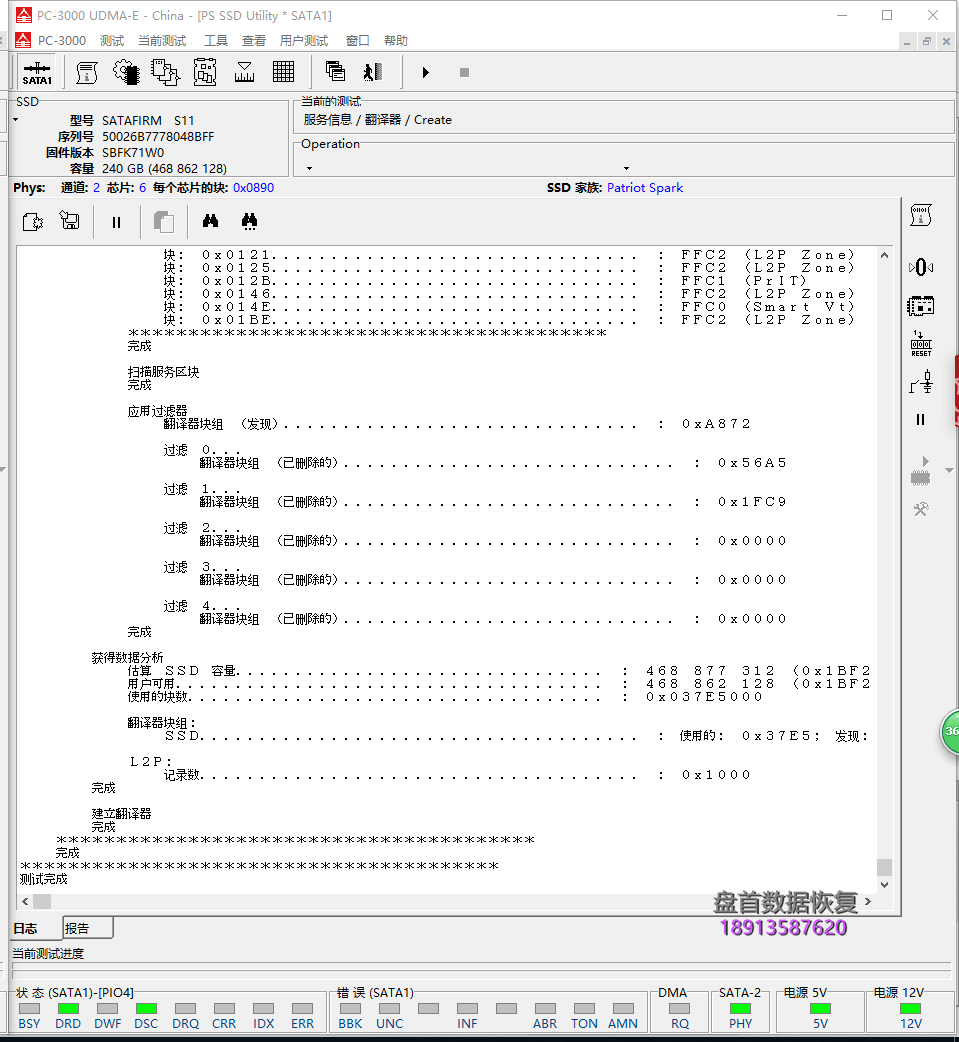
Task: Open the 当前测试 menu
Action: (162, 41)
